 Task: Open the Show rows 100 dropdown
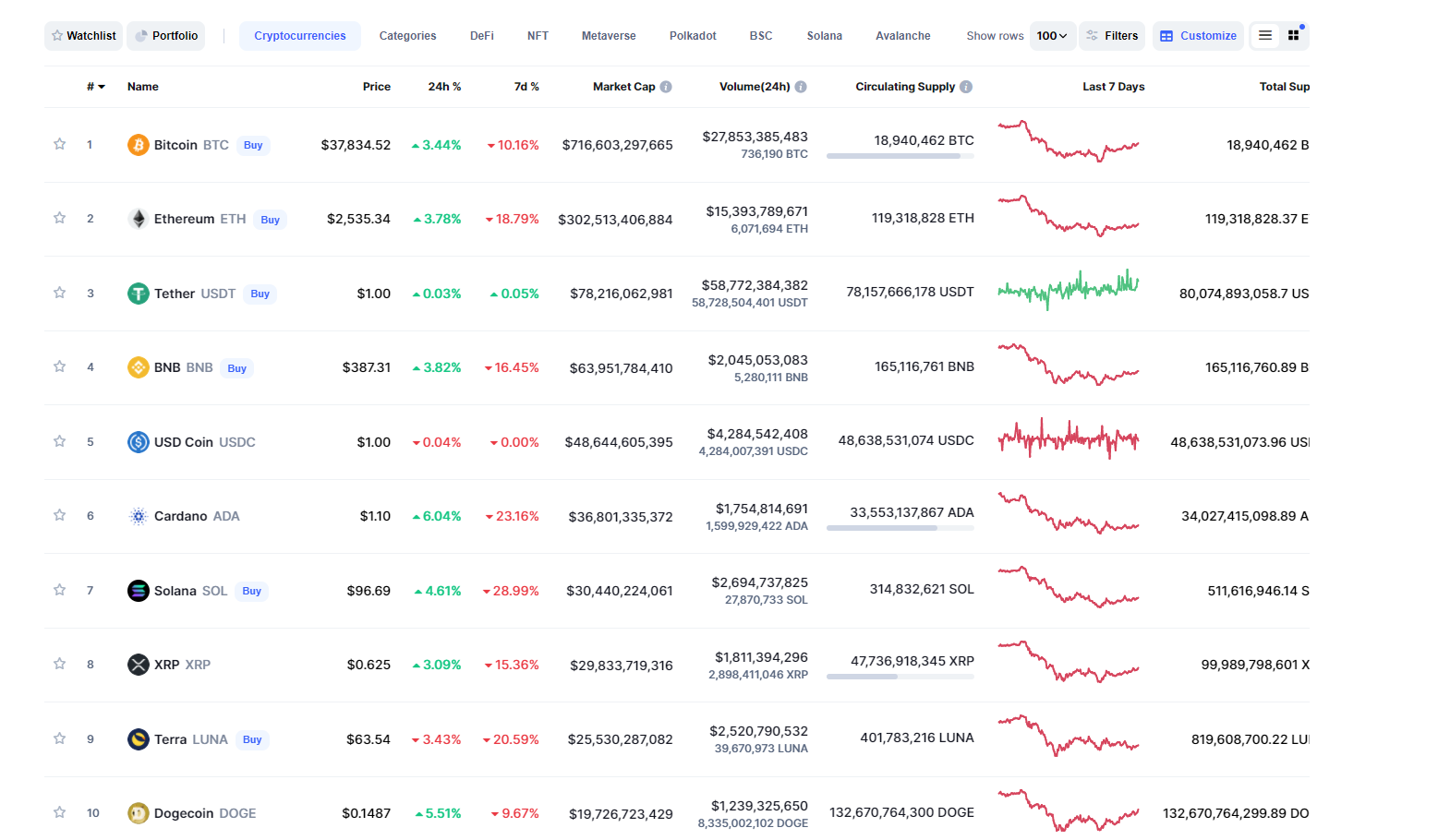click(1052, 36)
